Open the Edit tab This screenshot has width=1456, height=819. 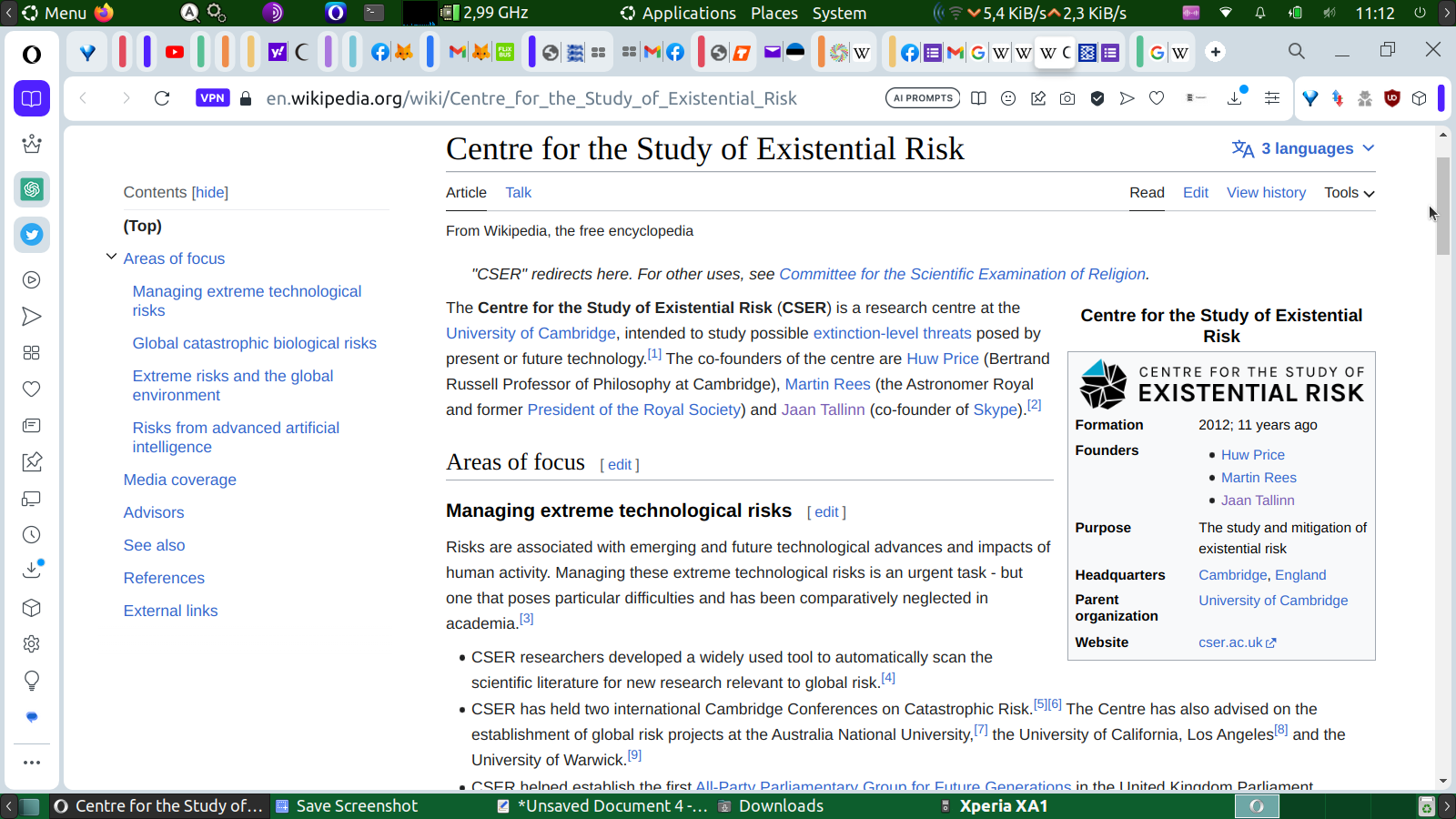[x=1196, y=193]
